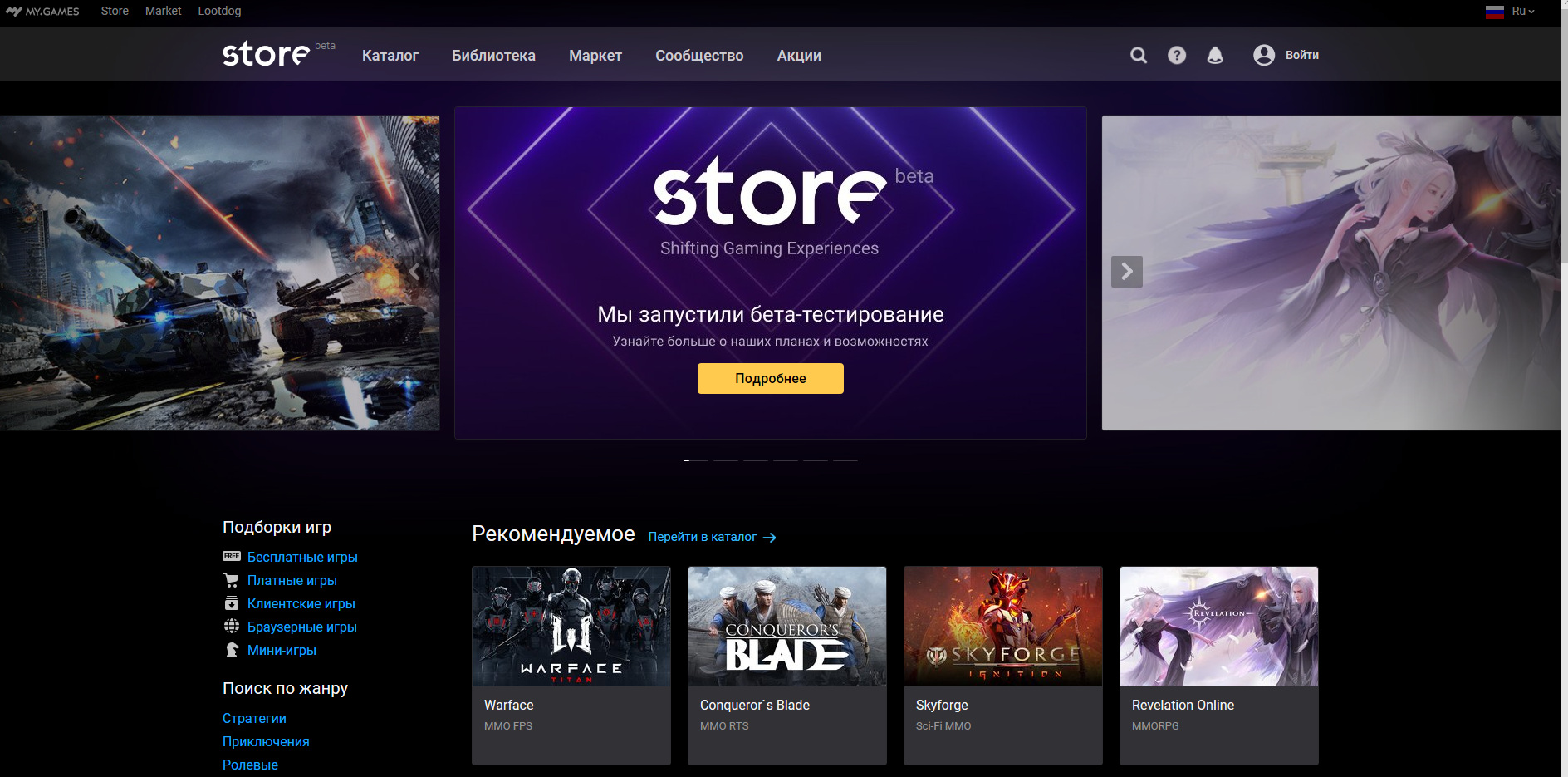Open the Бесплатные игры collection
Image resolution: width=1568 pixels, height=777 pixels.
[x=302, y=557]
